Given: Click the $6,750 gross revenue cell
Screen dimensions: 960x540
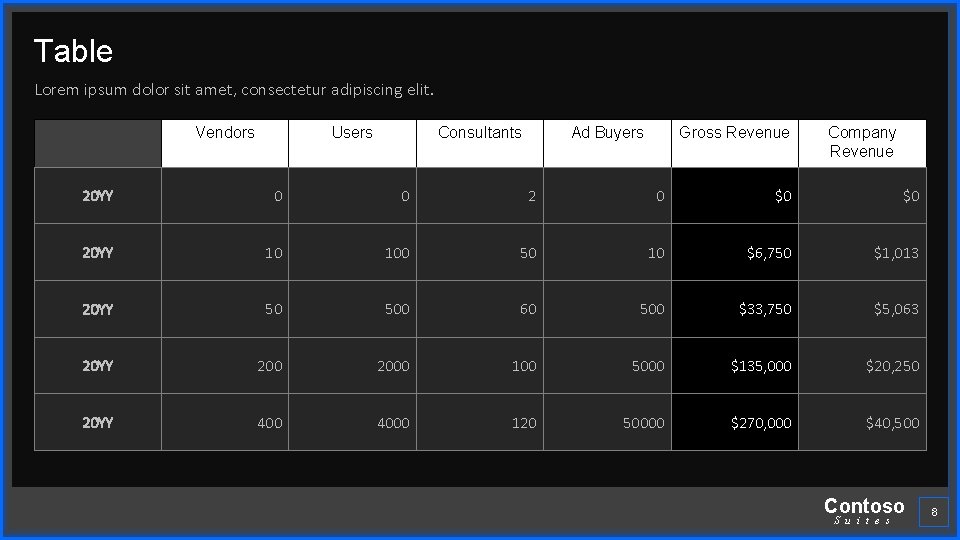Looking at the screenshot, I should [x=735, y=252].
